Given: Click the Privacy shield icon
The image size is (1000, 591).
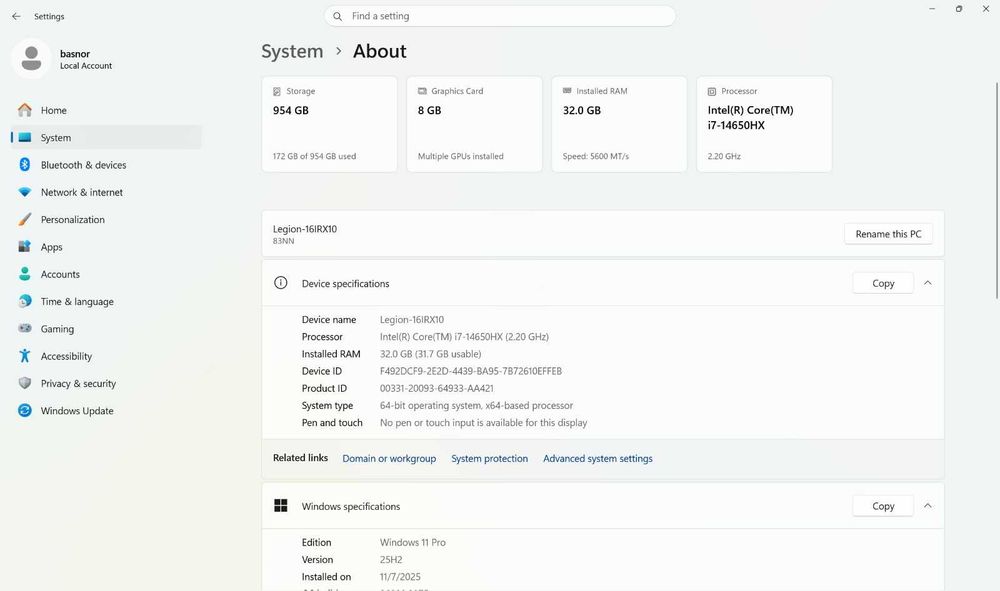Looking at the screenshot, I should 25,383.
